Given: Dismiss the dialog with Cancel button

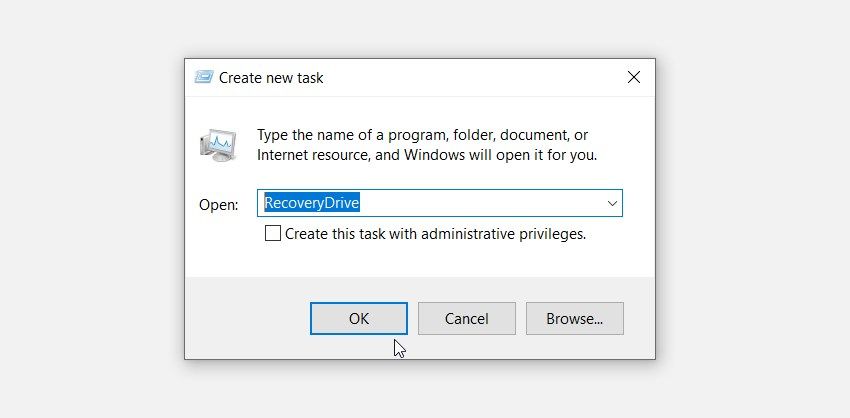Looking at the screenshot, I should click(x=467, y=319).
